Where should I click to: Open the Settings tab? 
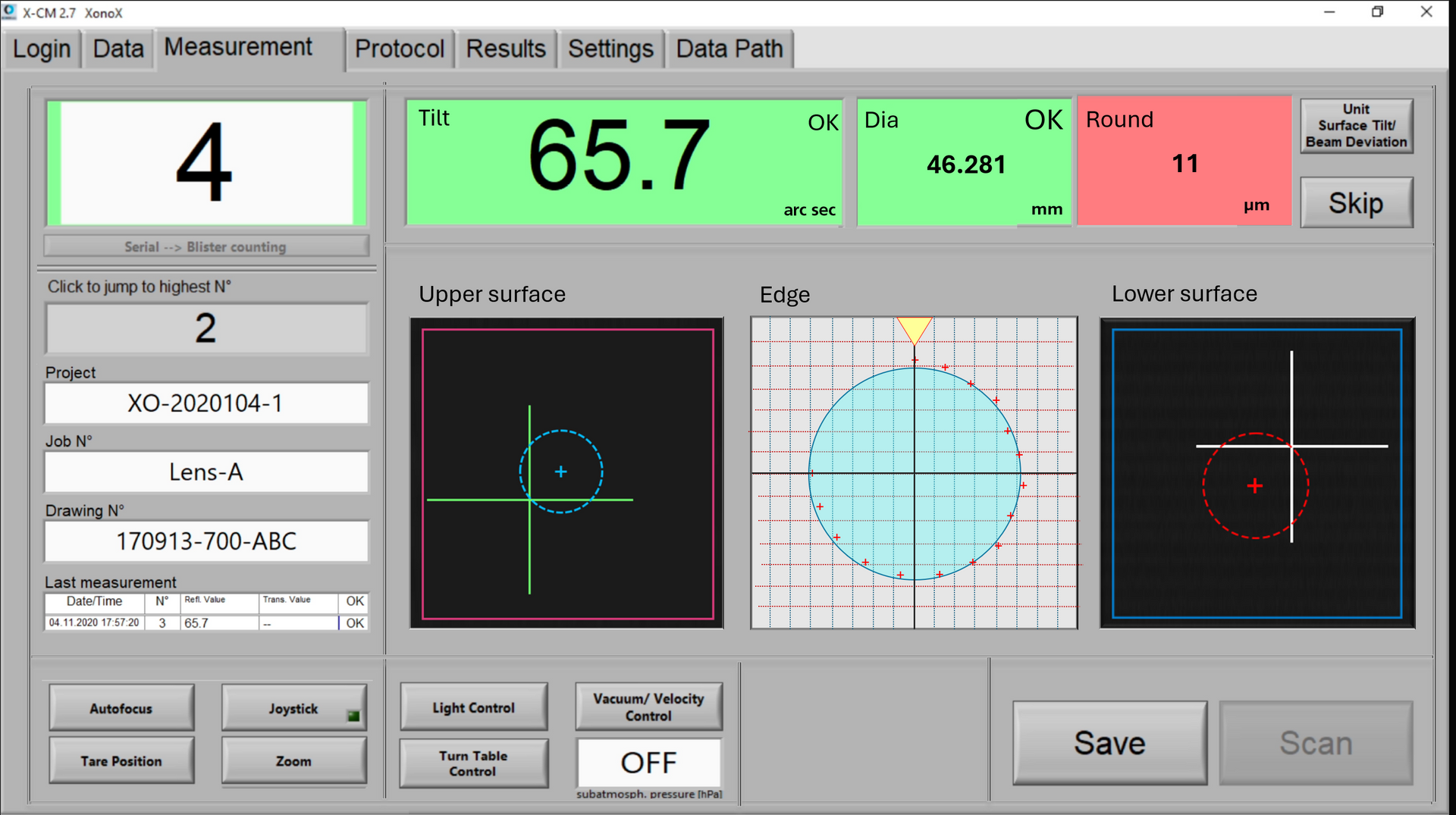tap(610, 49)
